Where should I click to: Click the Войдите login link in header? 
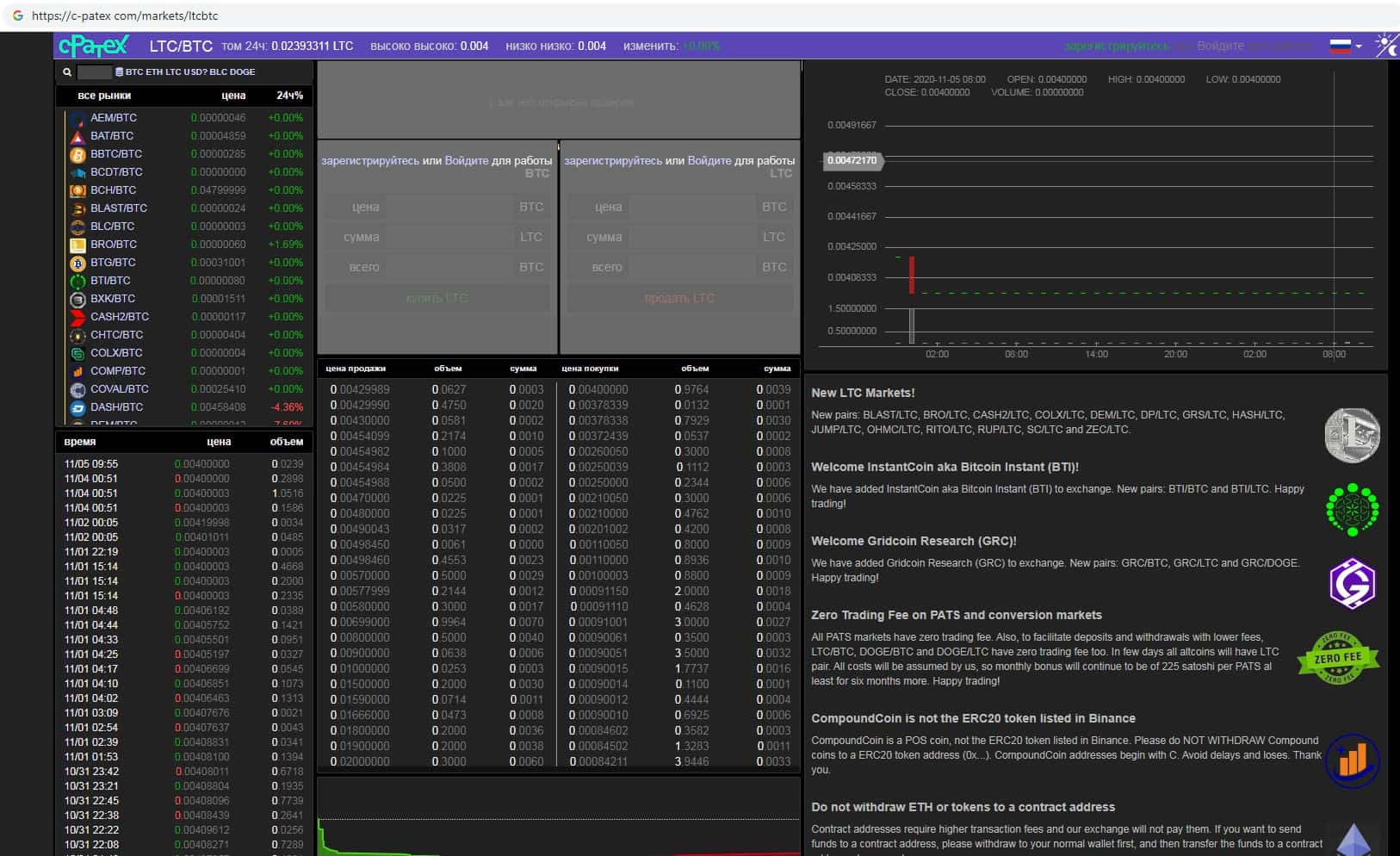pyautogui.click(x=1220, y=46)
